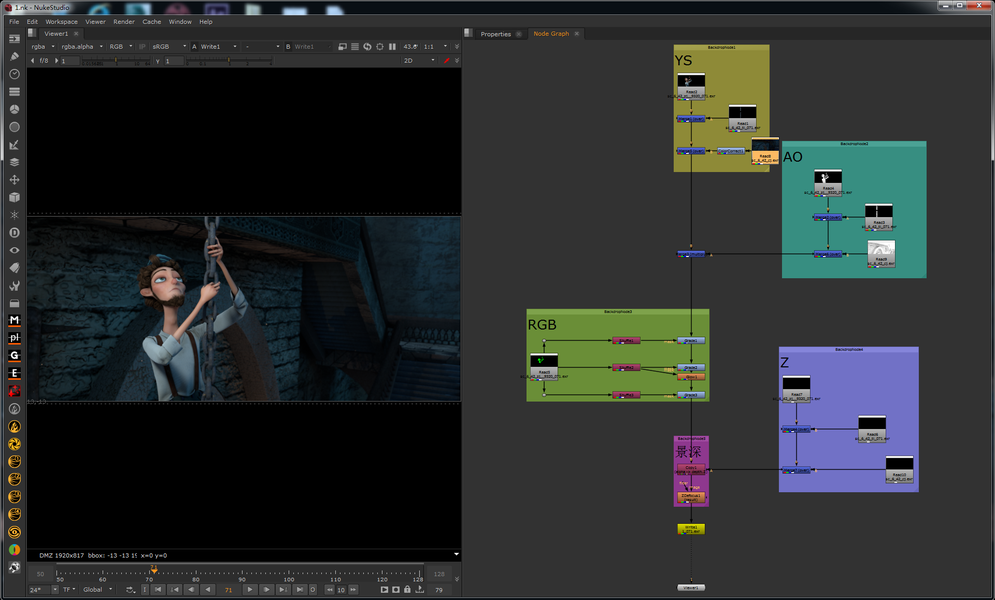Viewport: 995px width, 600px height.
Task: Open the rgba.alpha channel dropdown
Action: pyautogui.click(x=82, y=46)
